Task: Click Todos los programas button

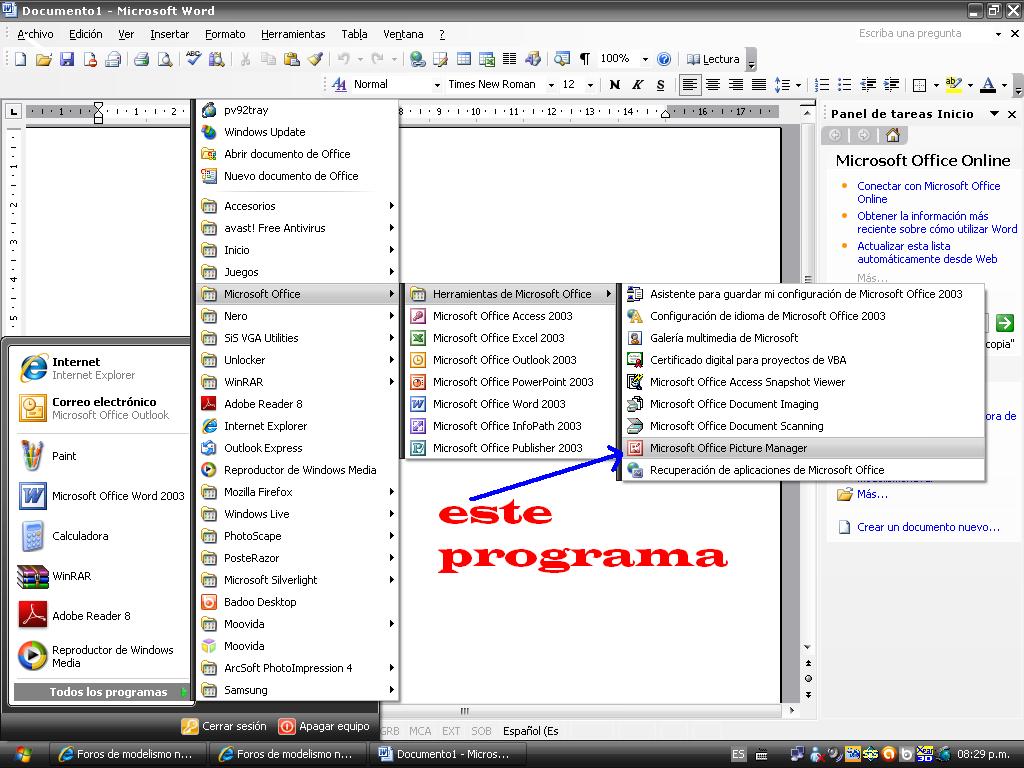Action: [x=101, y=692]
